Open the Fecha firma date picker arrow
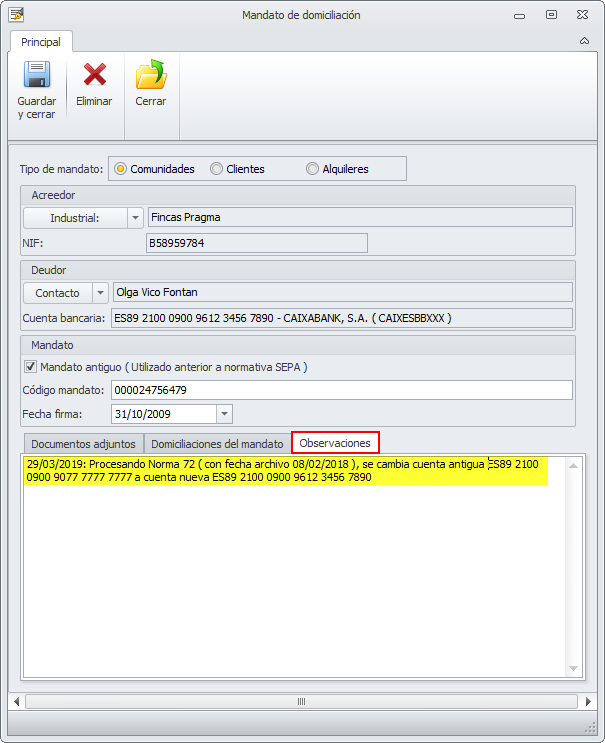605x743 pixels. (225, 414)
